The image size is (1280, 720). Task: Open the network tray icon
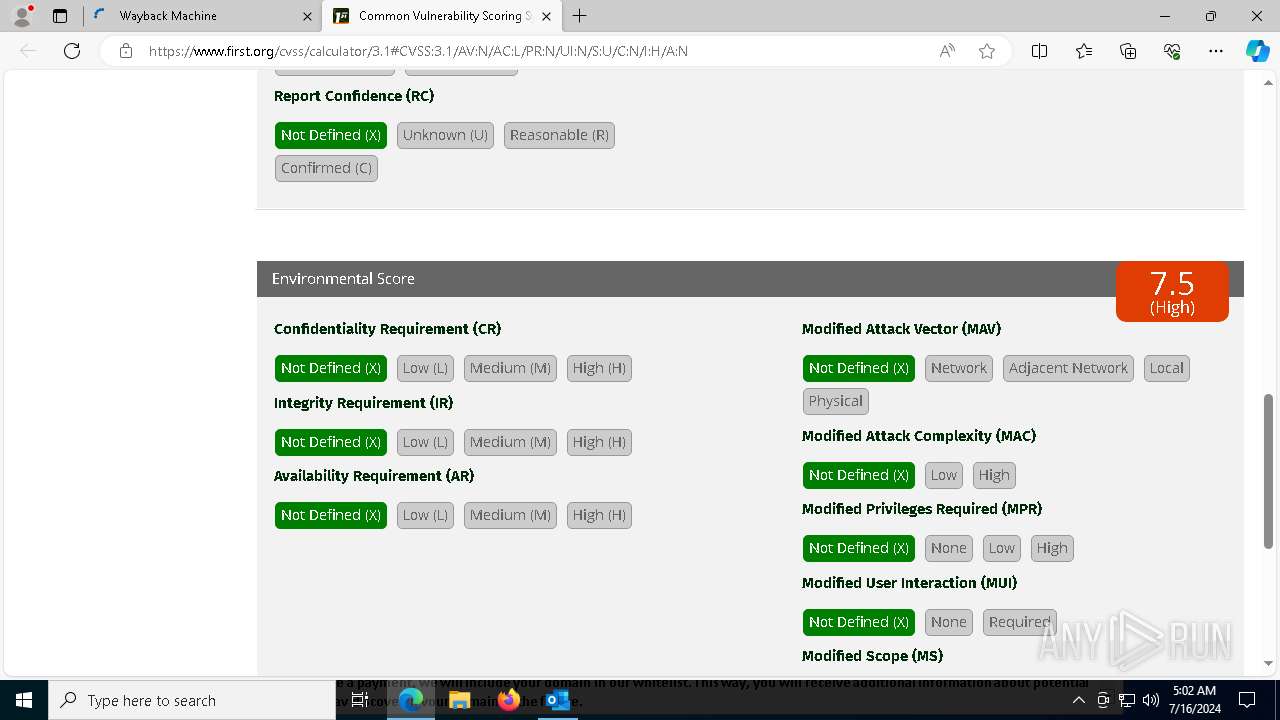click(1127, 700)
